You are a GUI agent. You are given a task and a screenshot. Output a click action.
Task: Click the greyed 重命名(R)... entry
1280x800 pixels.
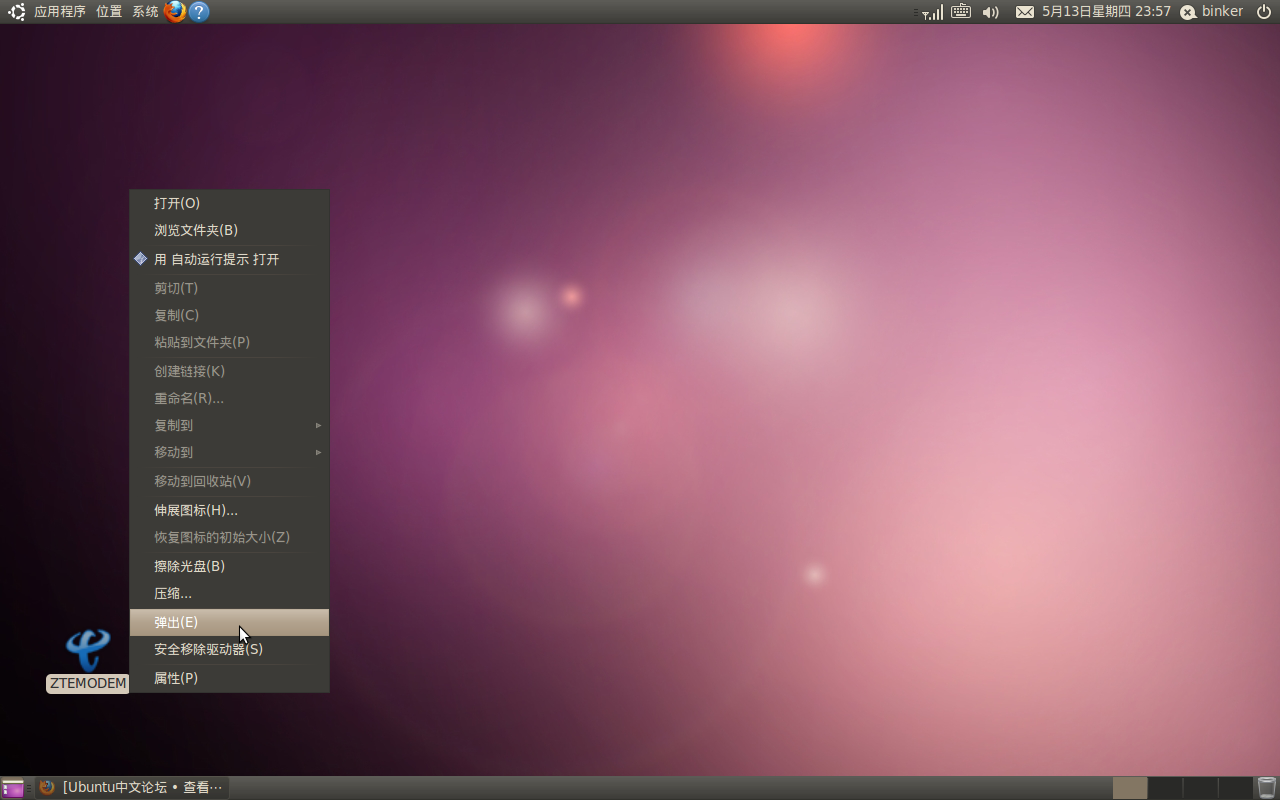(x=229, y=398)
